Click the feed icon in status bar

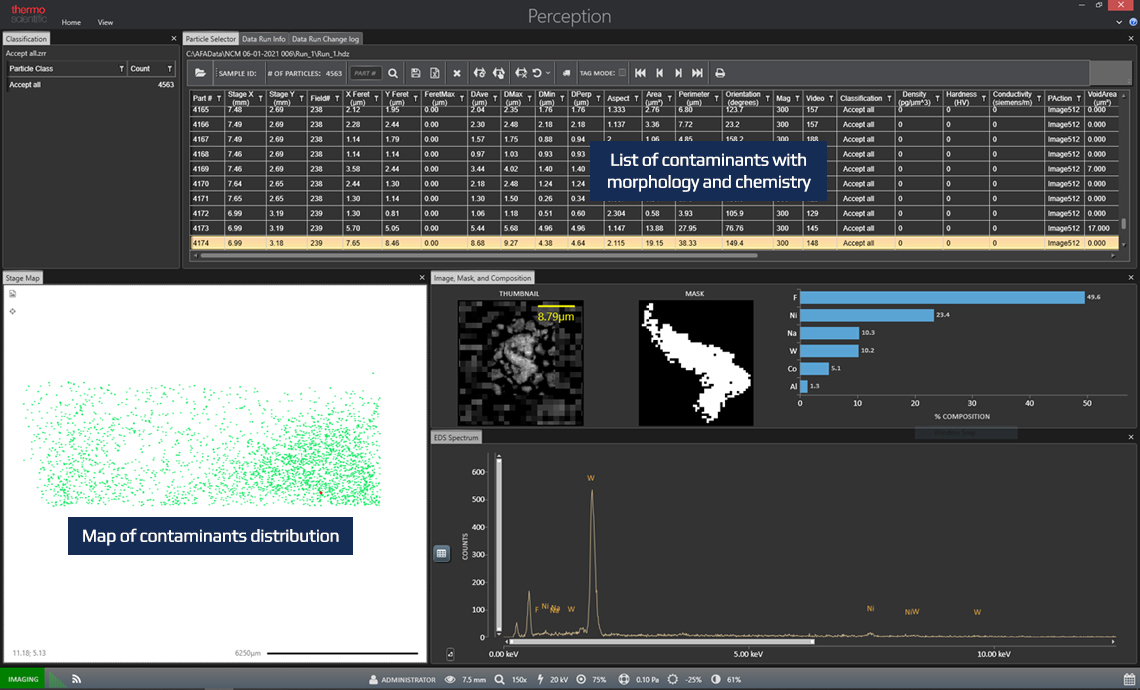(76, 679)
